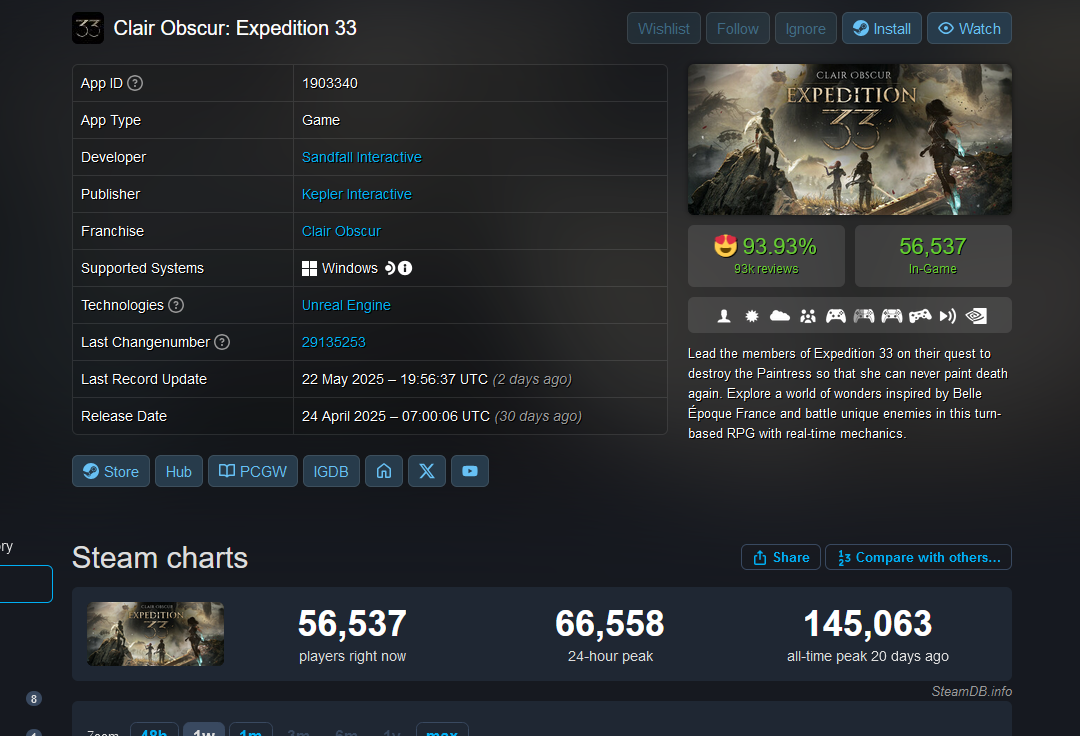Viewport: 1080px width, 736px height.
Task: Click the Family Sharing people icon
Action: 808,316
